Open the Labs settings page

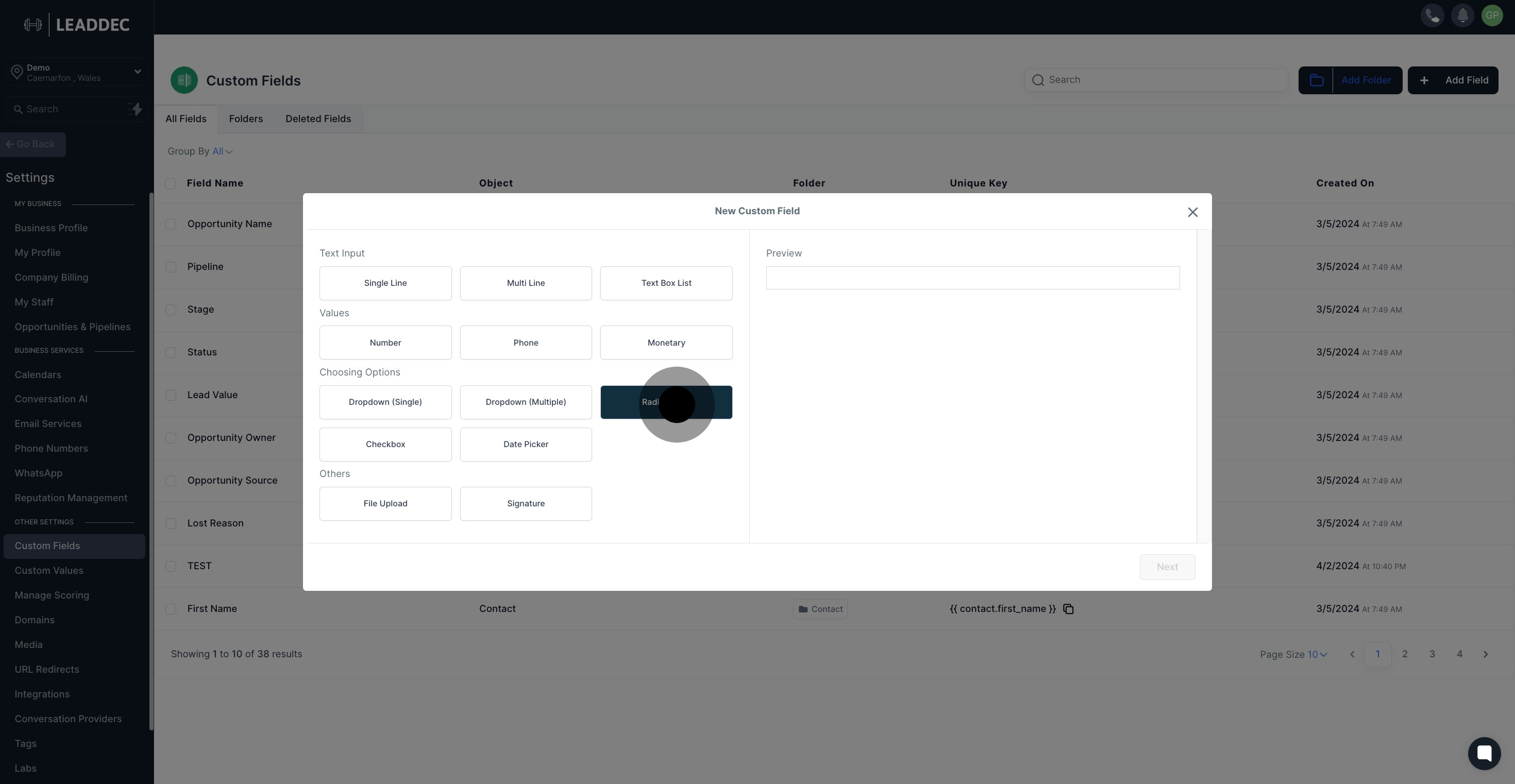click(x=25, y=769)
